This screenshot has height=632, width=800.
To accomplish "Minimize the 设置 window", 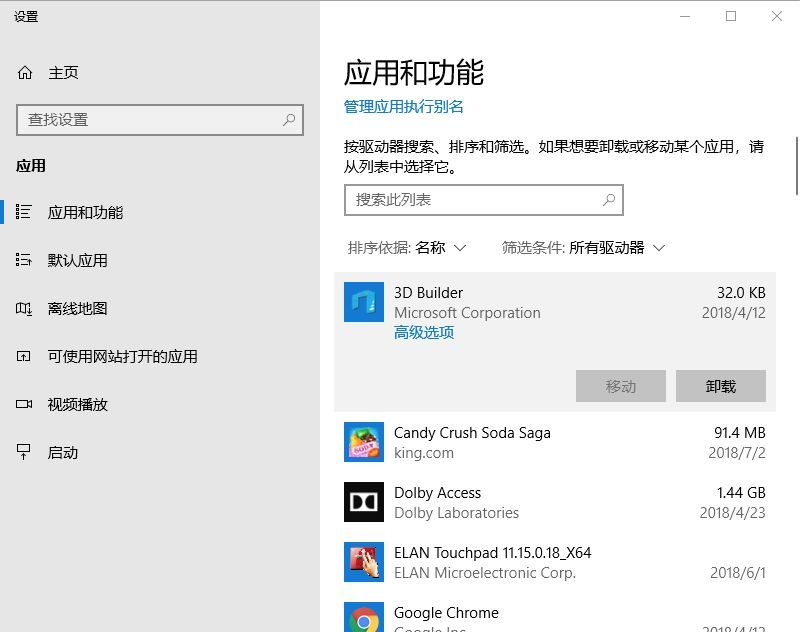I will click(685, 16).
